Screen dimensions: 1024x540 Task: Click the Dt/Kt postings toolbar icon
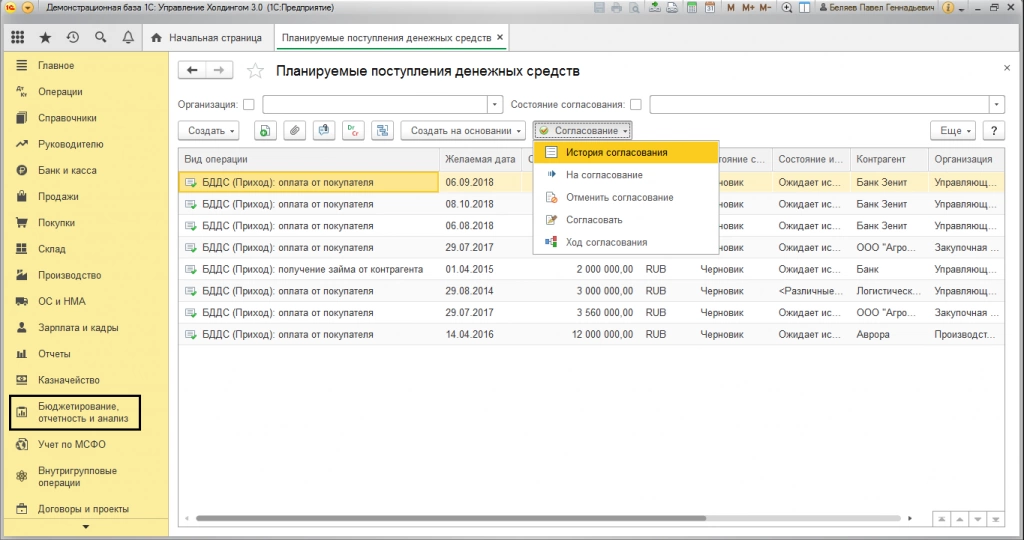coord(353,131)
